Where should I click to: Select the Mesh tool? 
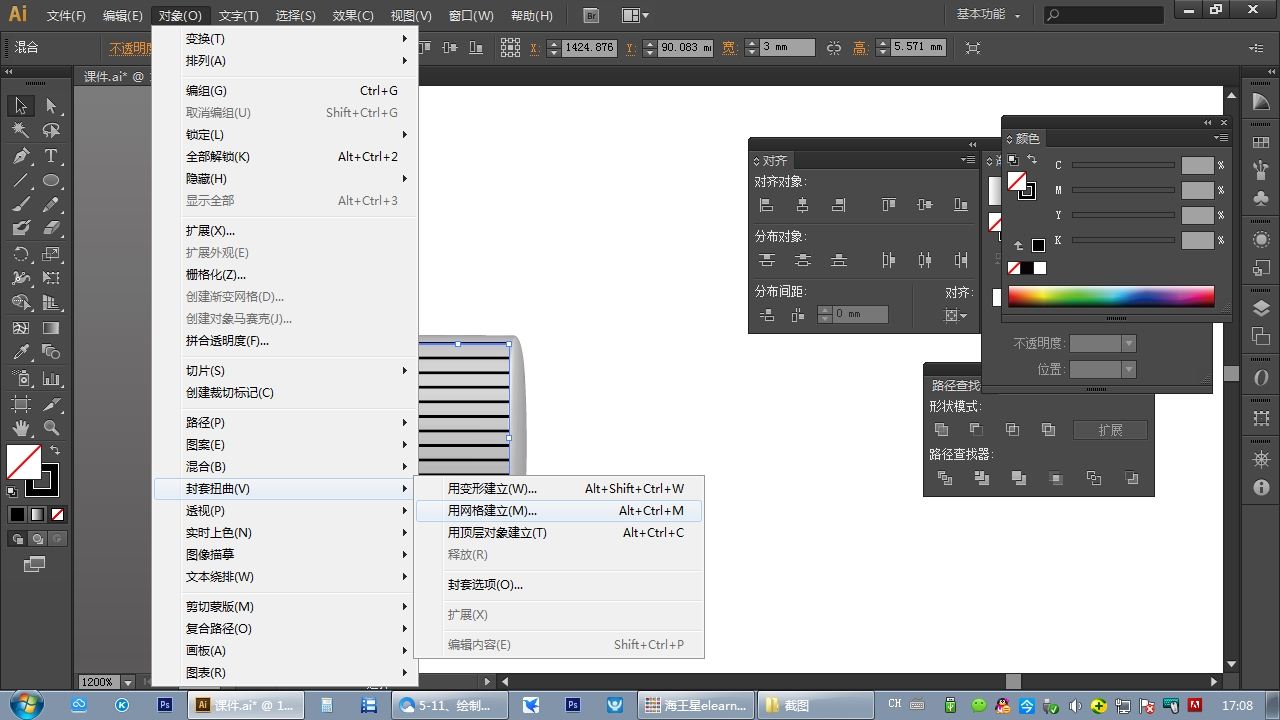pyautogui.click(x=21, y=328)
